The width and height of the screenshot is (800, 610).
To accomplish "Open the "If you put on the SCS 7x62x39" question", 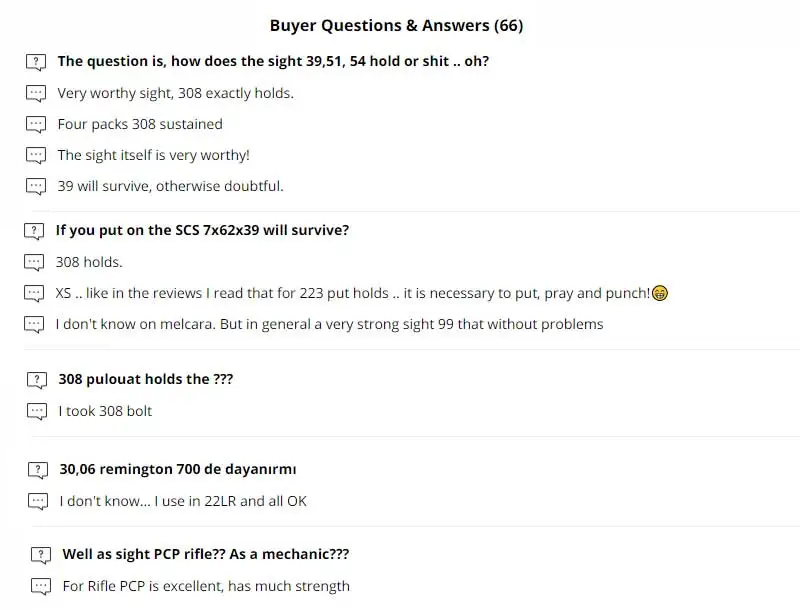I will pos(202,230).
